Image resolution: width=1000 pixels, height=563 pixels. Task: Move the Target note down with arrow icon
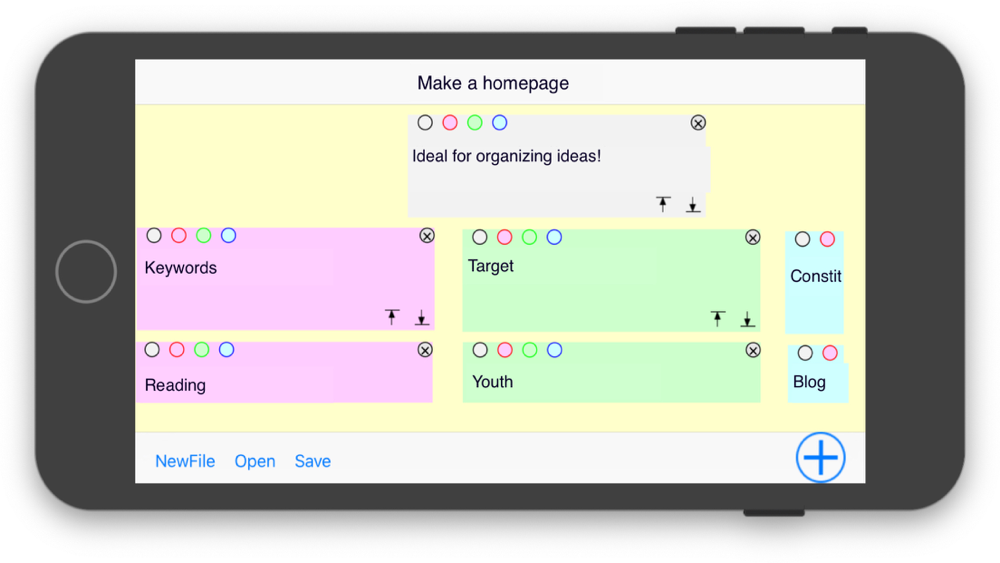(747, 320)
